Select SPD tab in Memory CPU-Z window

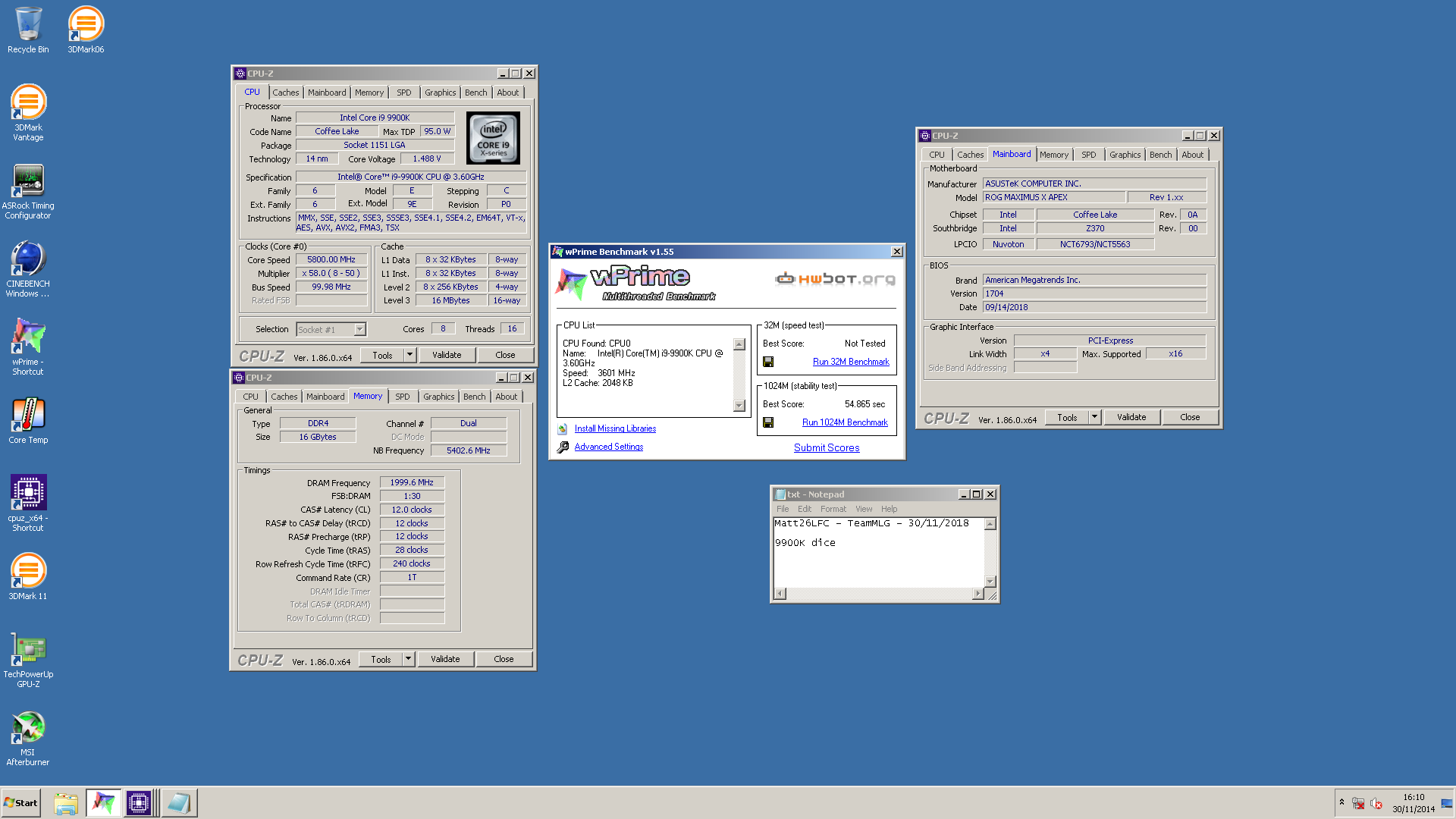[x=403, y=397]
